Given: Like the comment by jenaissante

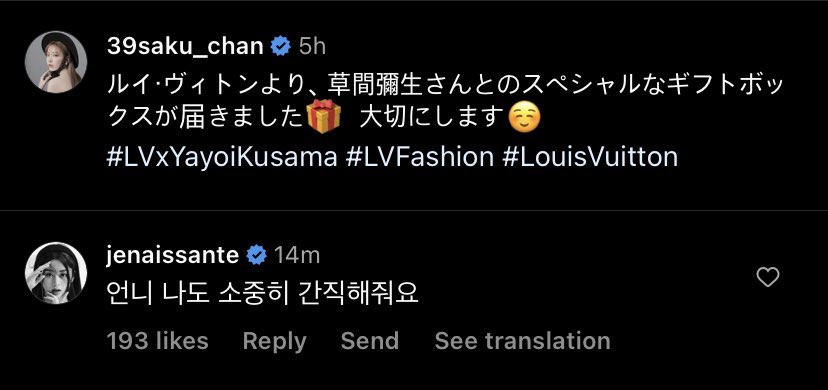Looking at the screenshot, I should 767,278.
